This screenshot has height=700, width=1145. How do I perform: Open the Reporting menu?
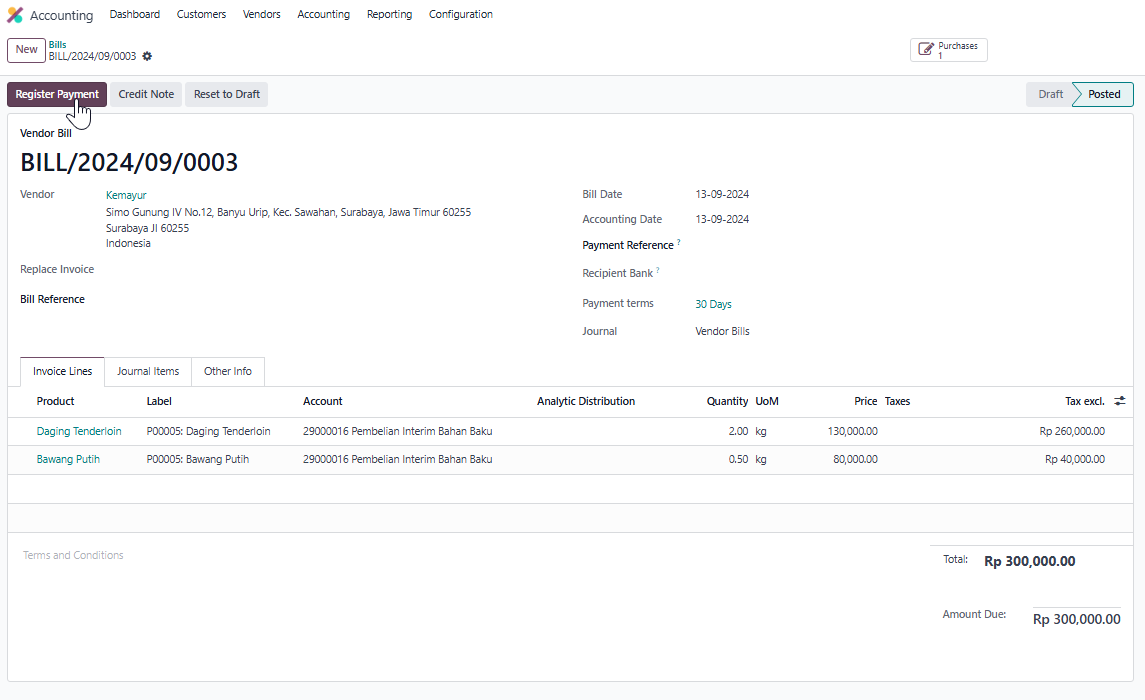click(389, 15)
